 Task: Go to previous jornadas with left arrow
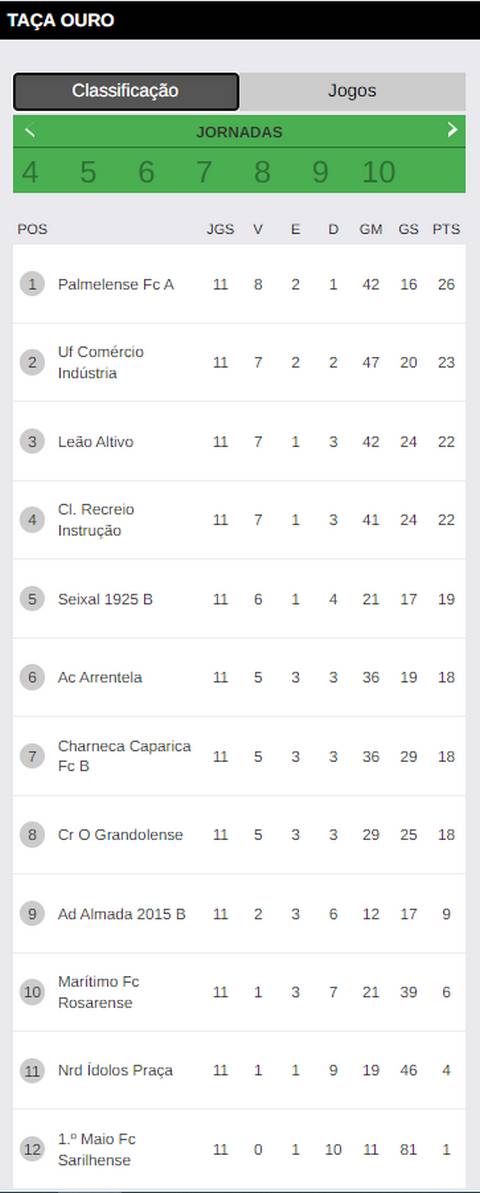[x=30, y=131]
